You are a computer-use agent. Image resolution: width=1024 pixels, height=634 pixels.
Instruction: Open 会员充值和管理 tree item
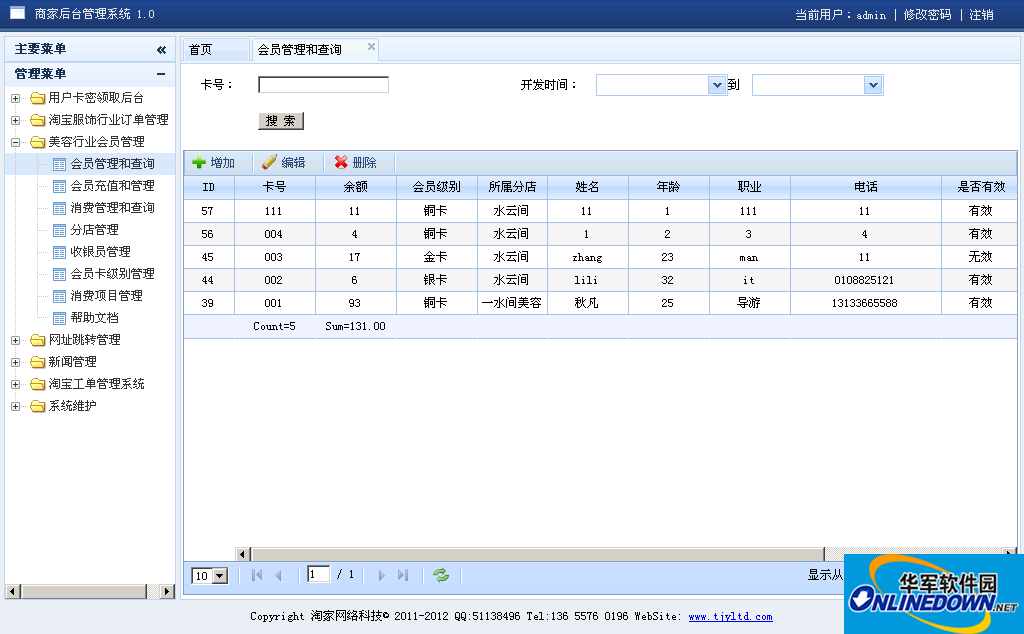click(x=112, y=186)
